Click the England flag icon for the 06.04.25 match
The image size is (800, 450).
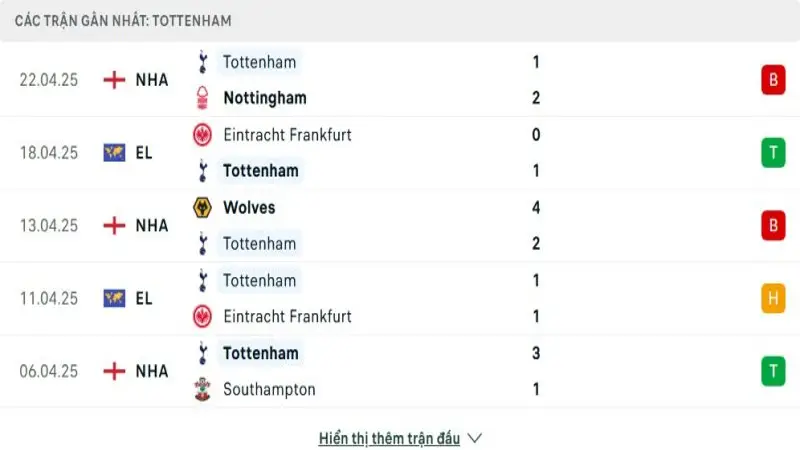(115, 371)
